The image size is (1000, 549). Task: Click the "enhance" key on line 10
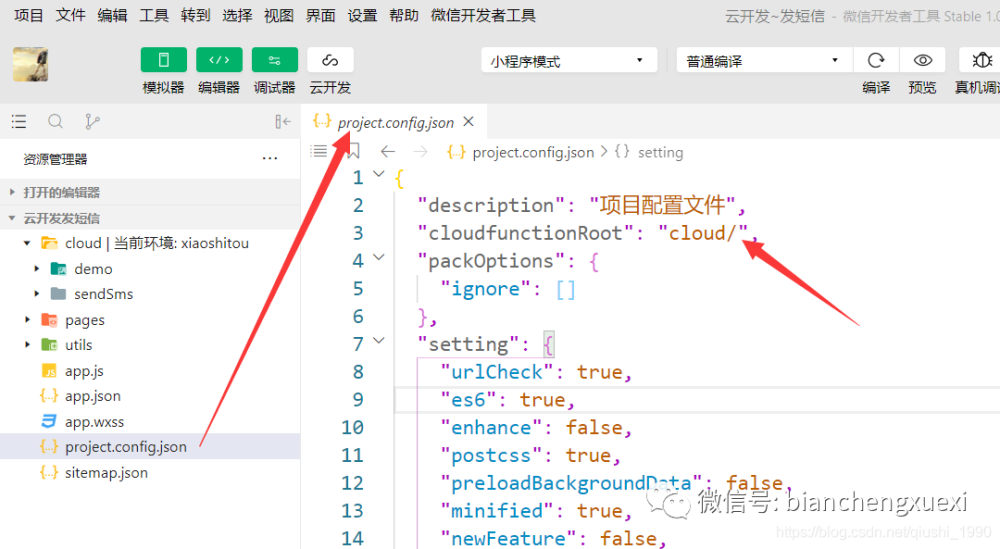(x=491, y=427)
